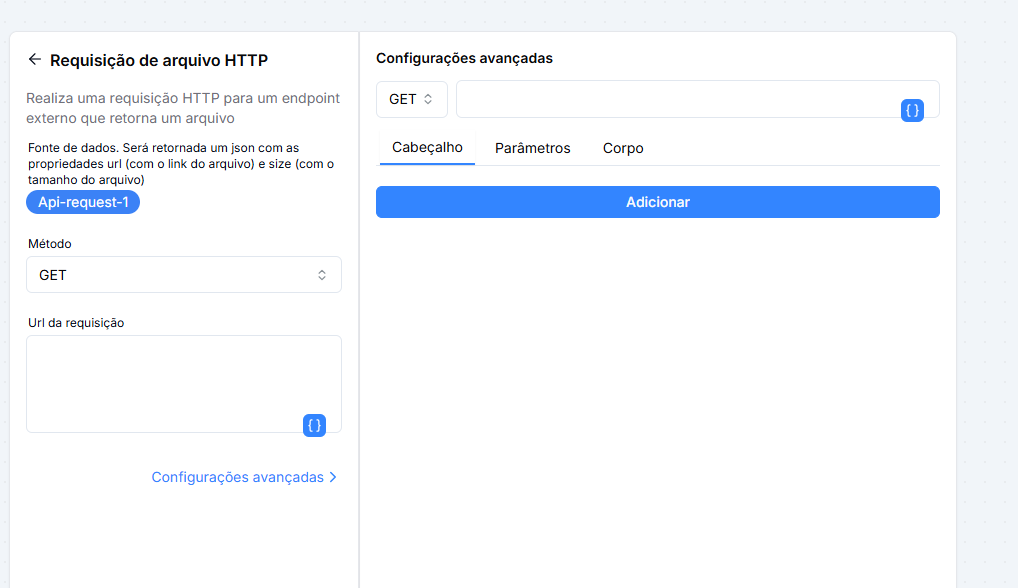The image size is (1018, 588).
Task: Open the Corpo tab
Action: 623,148
